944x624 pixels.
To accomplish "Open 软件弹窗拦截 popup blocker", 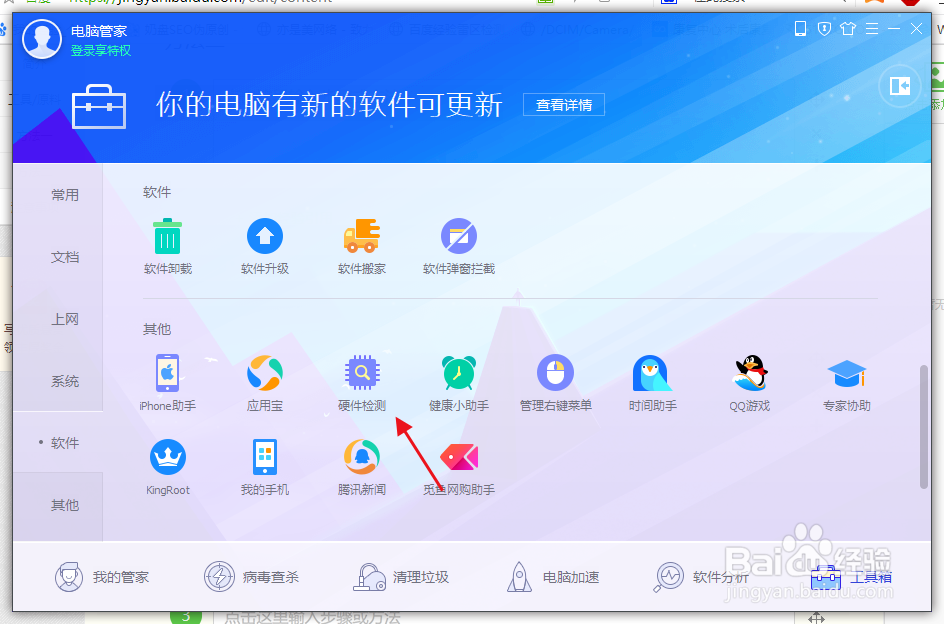I will pos(458,240).
